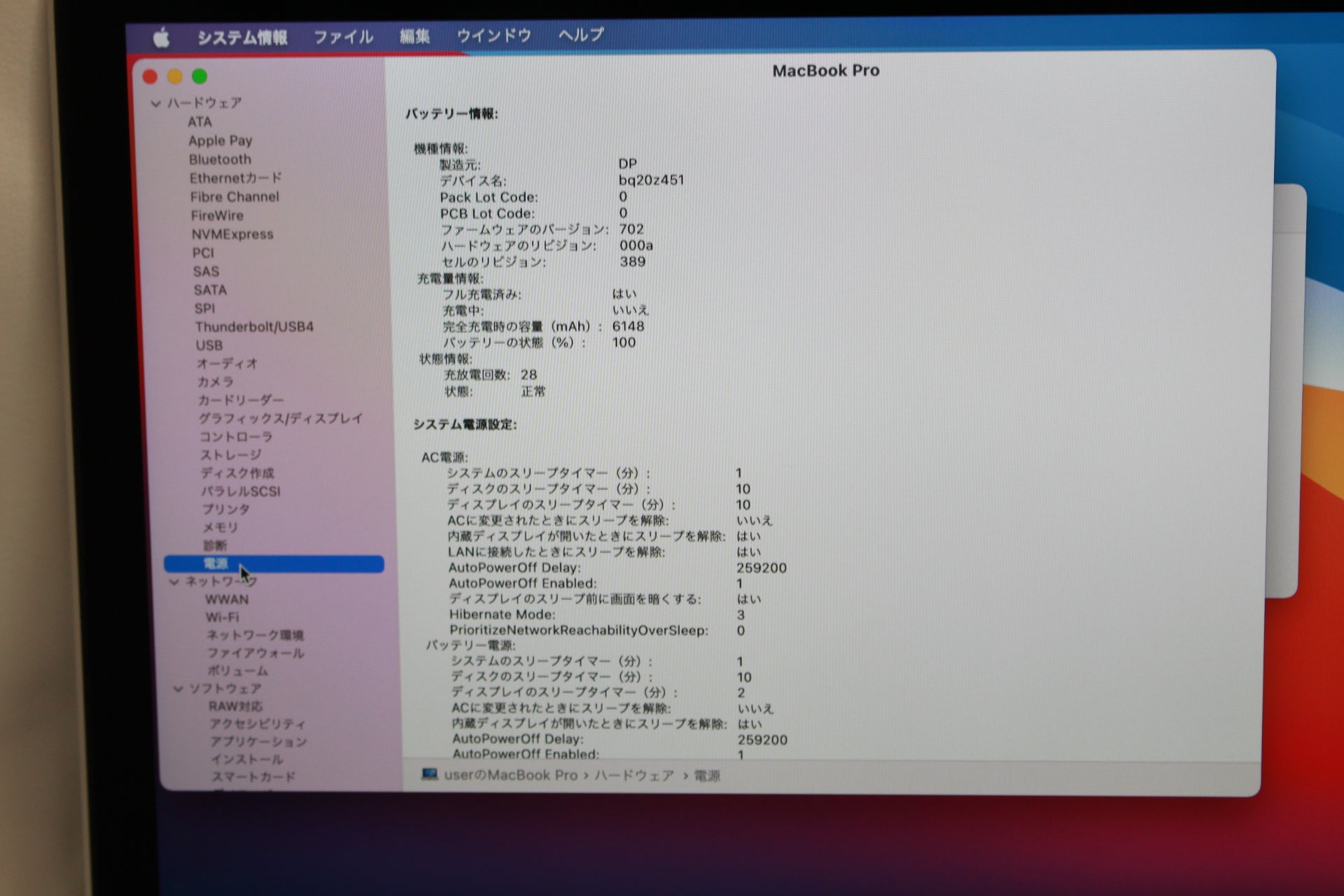Viewport: 1344px width, 896px height.
Task: Open the ヘルプ menu
Action: point(581,34)
